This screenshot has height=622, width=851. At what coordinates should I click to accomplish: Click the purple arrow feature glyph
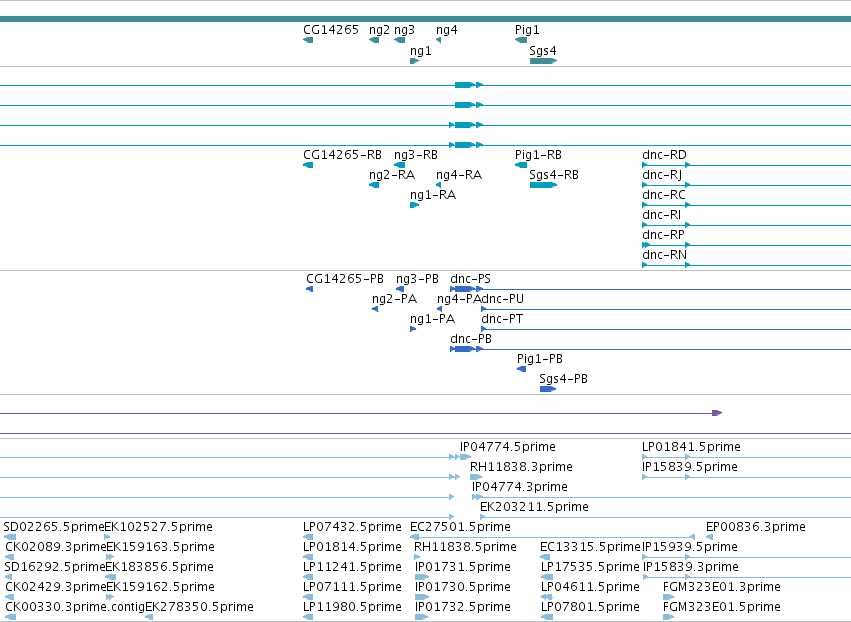[x=717, y=413]
